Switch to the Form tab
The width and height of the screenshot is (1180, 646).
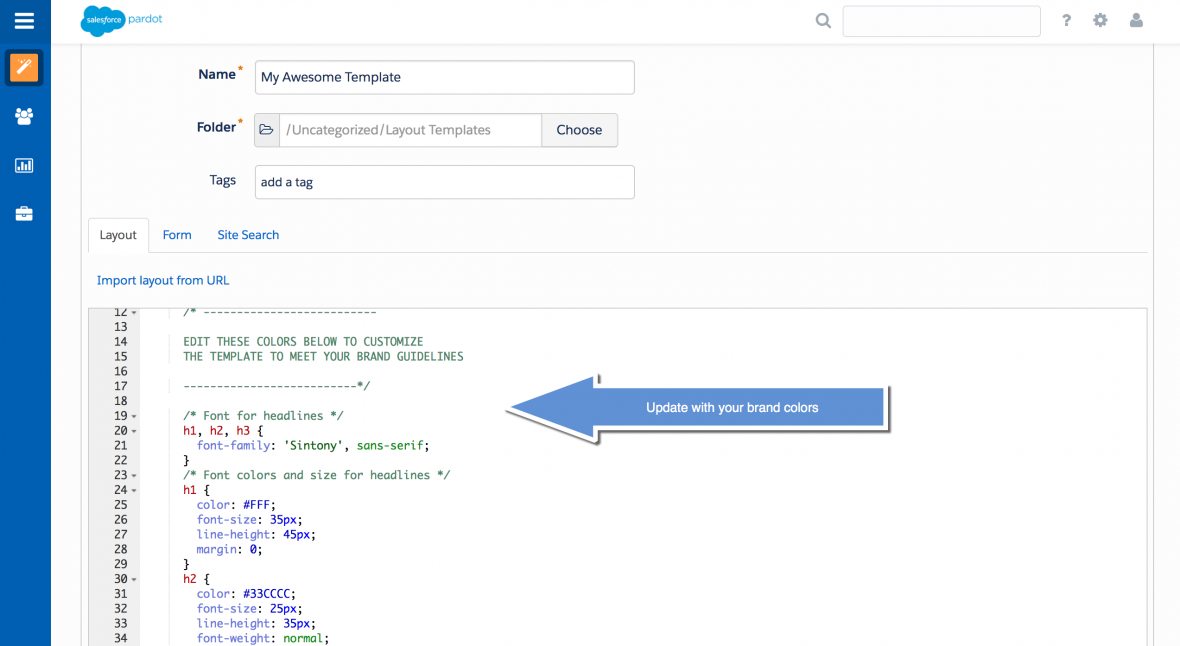[177, 235]
